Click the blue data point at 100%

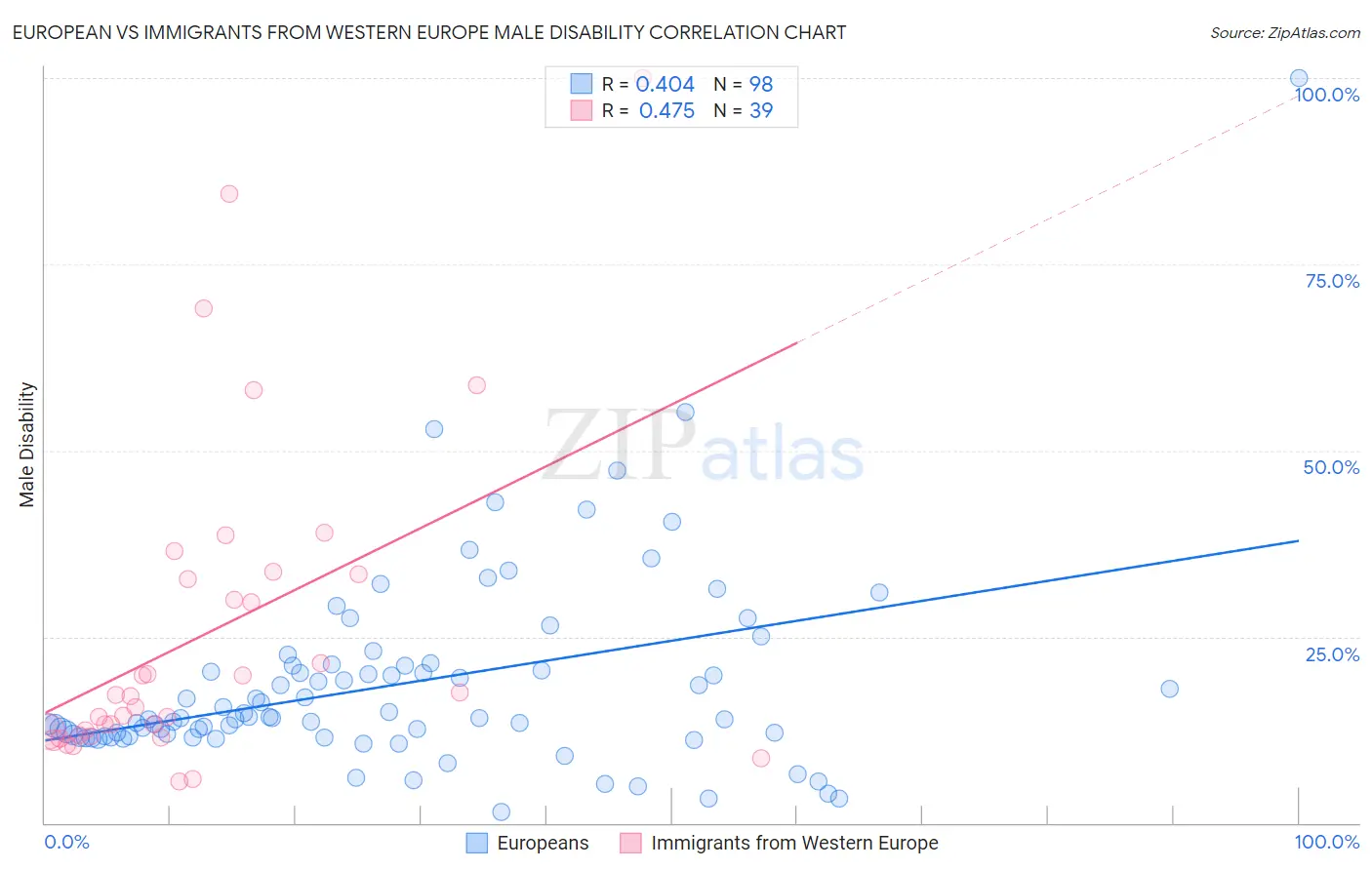[x=1299, y=78]
